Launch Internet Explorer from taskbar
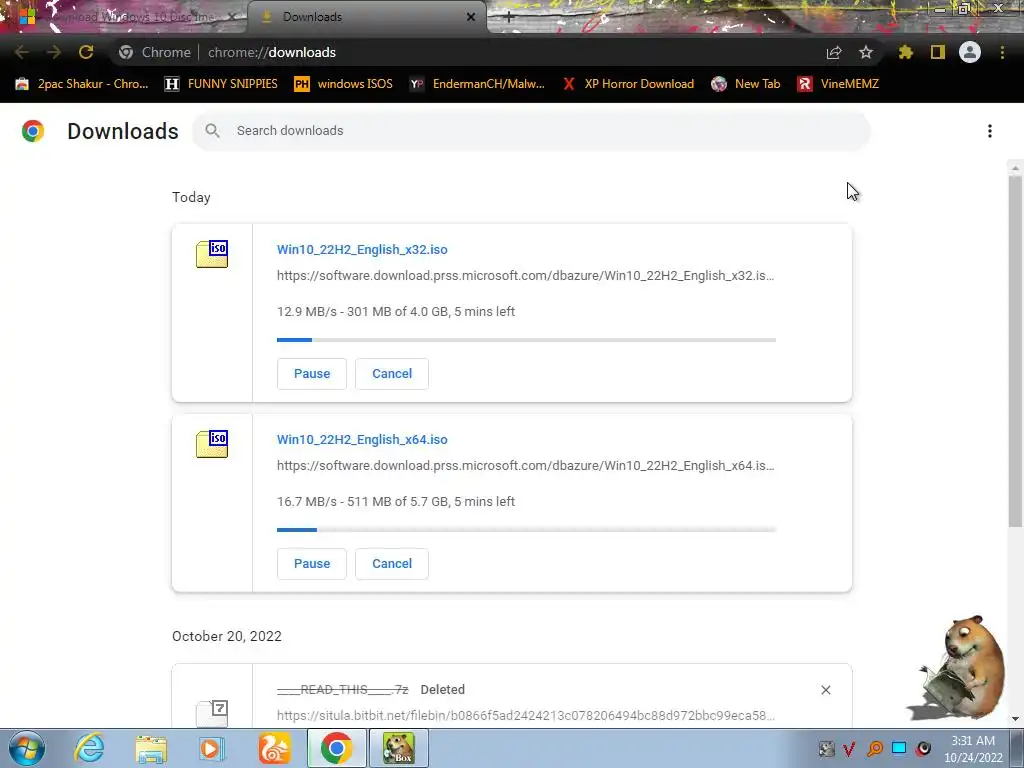Viewport: 1024px width, 768px height. point(89,748)
